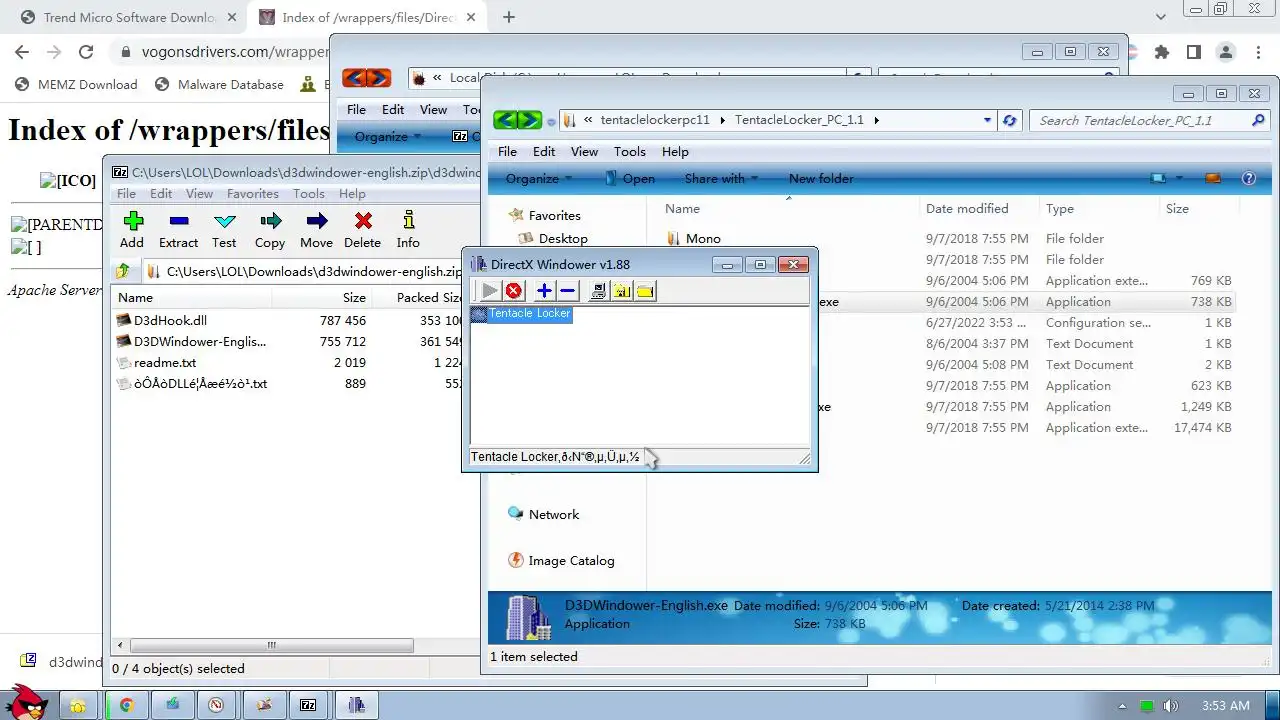Open the Share with dropdown in explorer toolbar

(721, 179)
